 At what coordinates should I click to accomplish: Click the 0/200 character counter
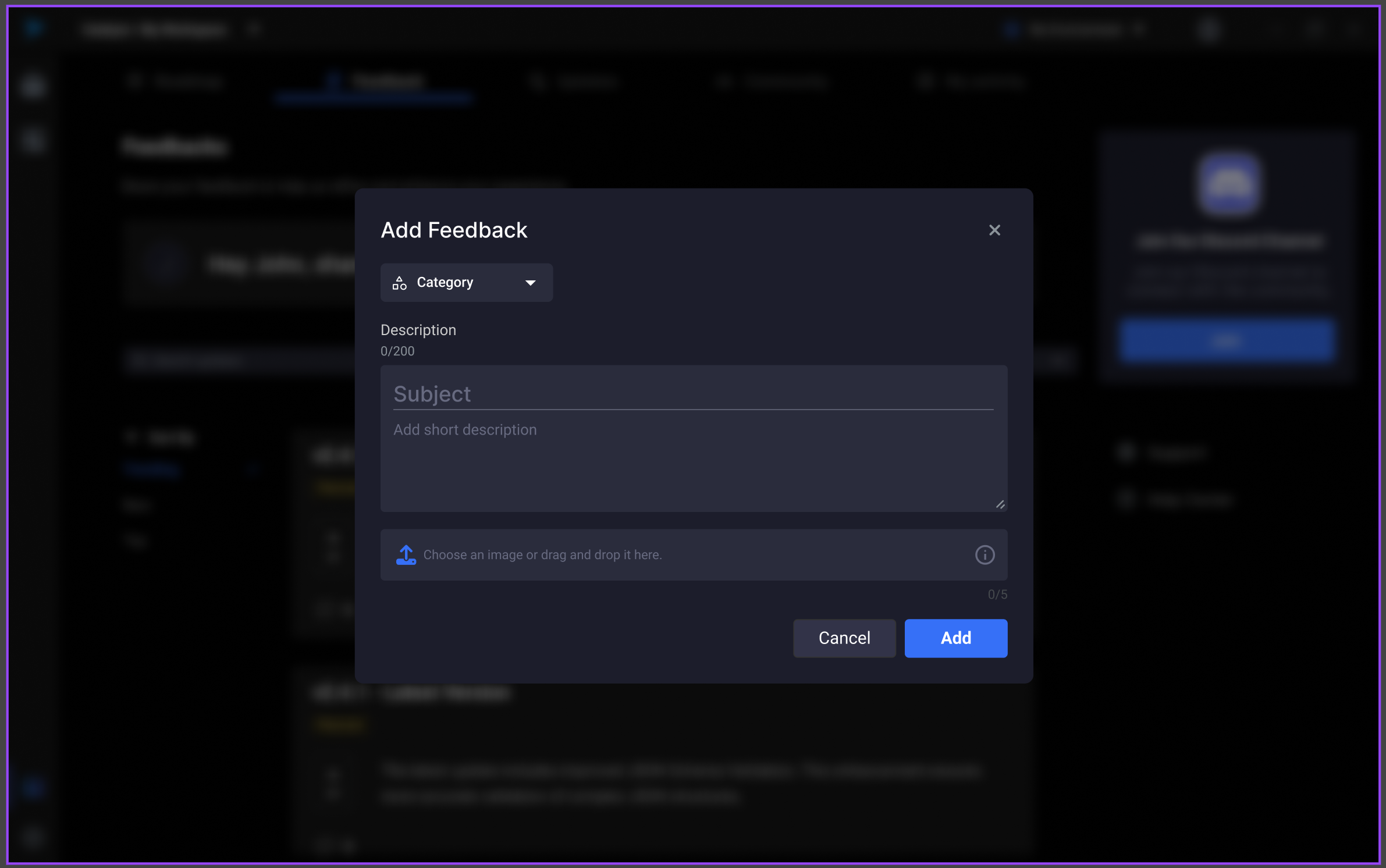point(397,351)
